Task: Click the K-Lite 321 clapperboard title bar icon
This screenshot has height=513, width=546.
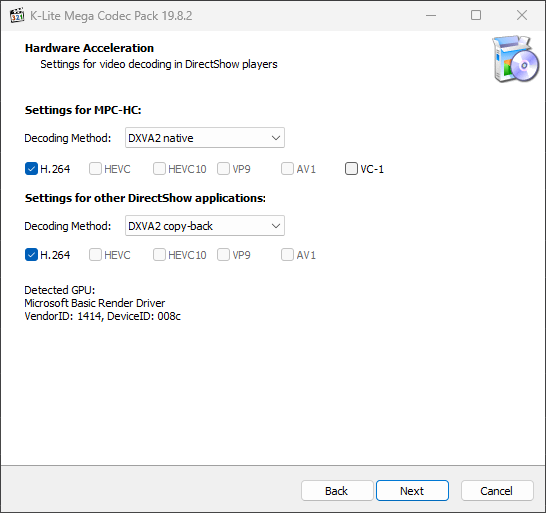Action: (17, 16)
